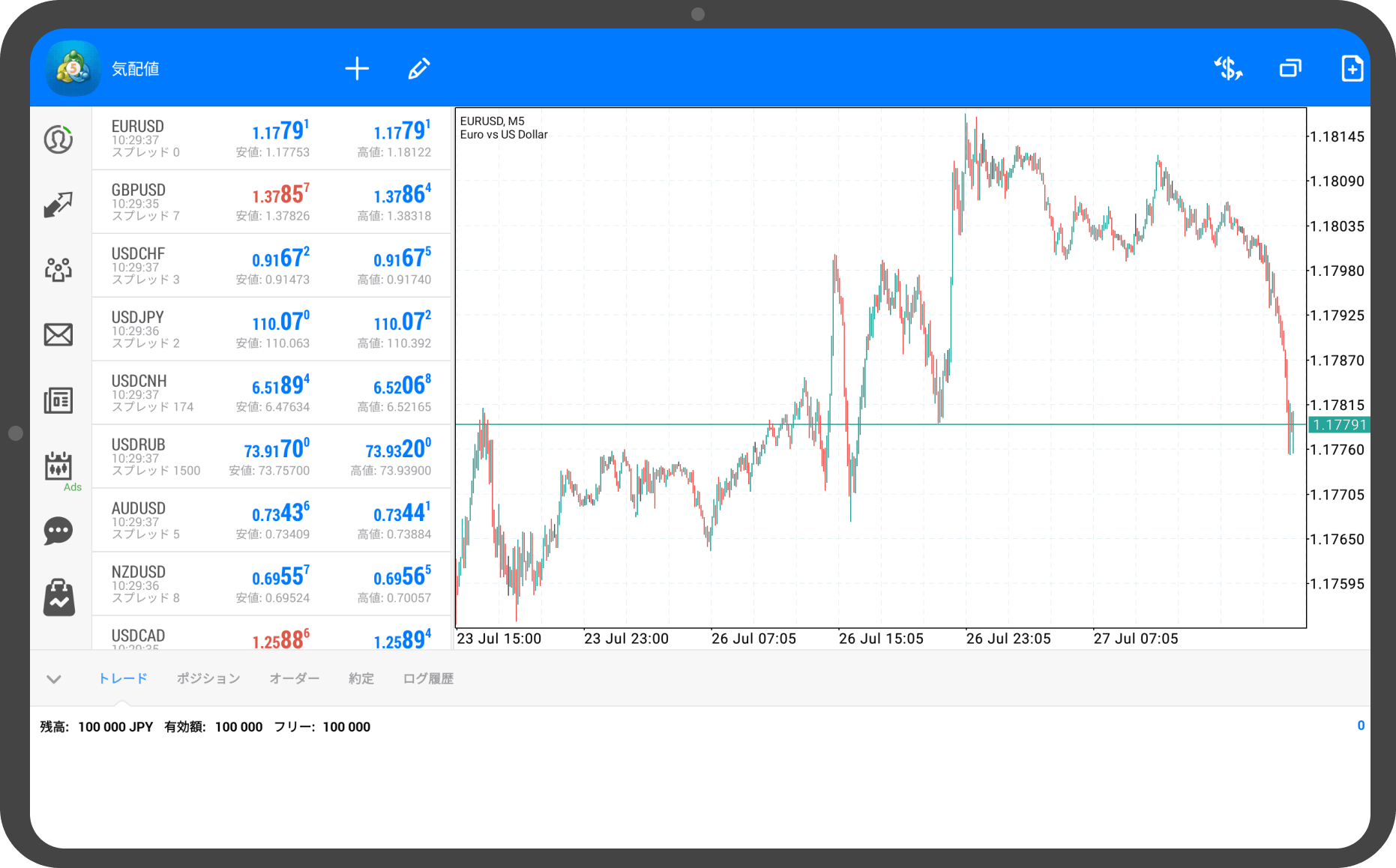Open the news sidebar icon
Viewport: 1396px width, 868px height.
tap(58, 400)
